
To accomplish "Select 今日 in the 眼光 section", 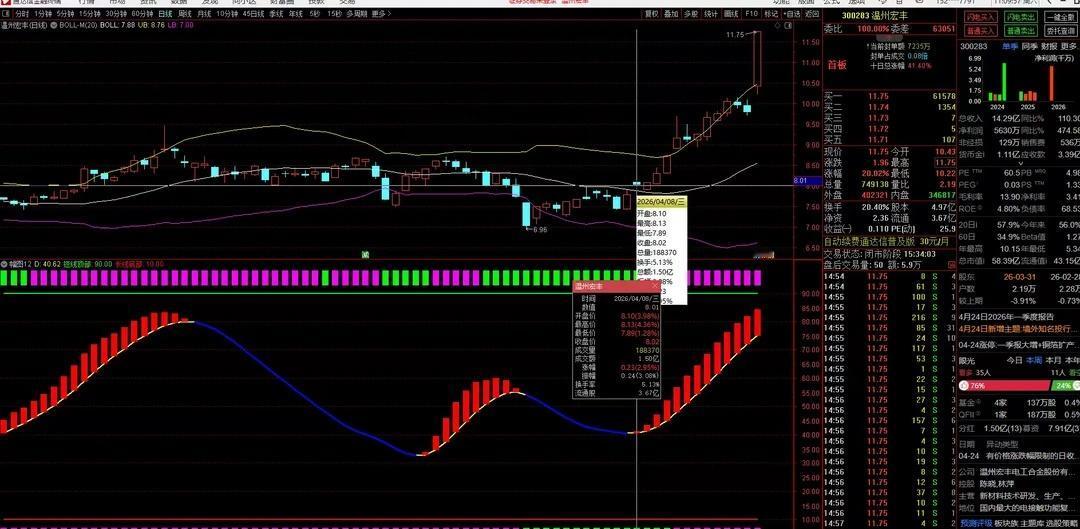I will [1015, 360].
